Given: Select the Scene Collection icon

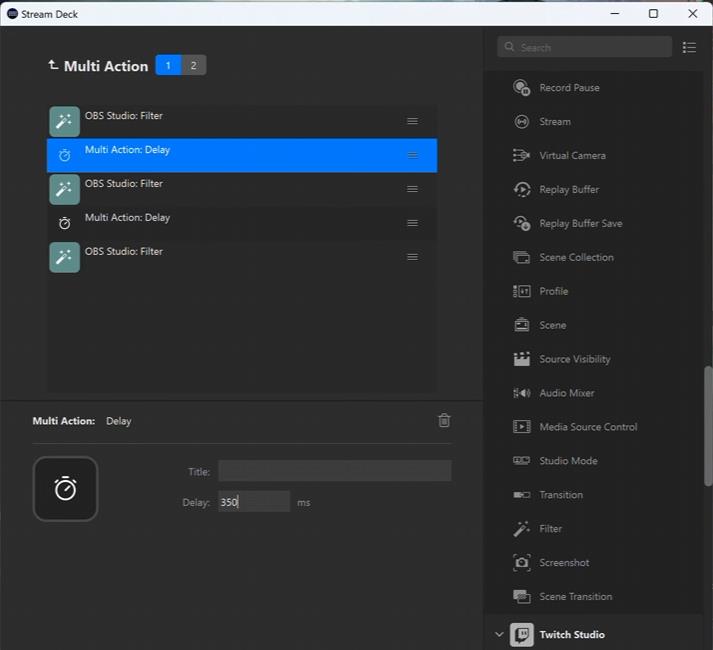Looking at the screenshot, I should pyautogui.click(x=522, y=257).
